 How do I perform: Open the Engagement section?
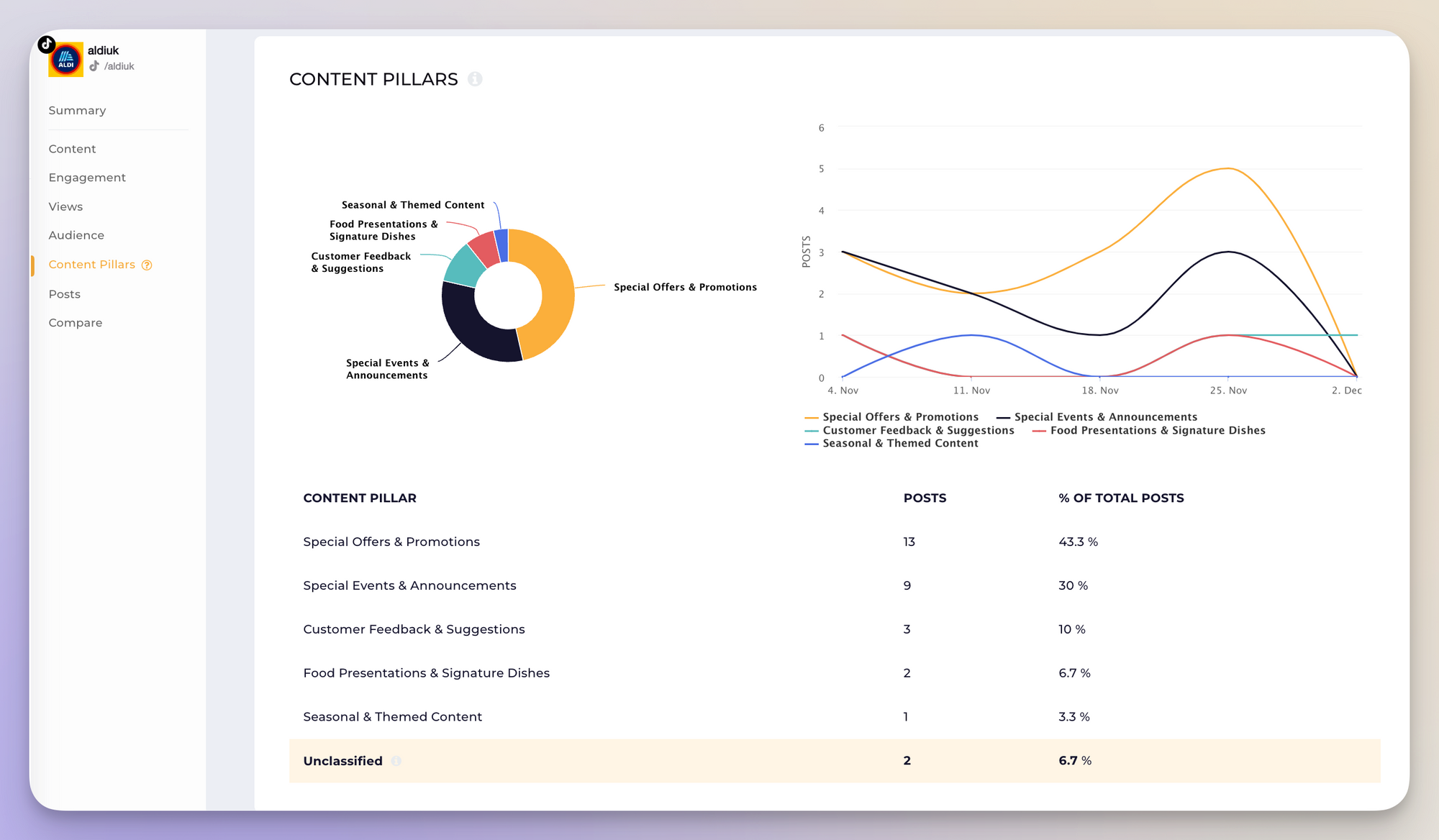pos(87,178)
